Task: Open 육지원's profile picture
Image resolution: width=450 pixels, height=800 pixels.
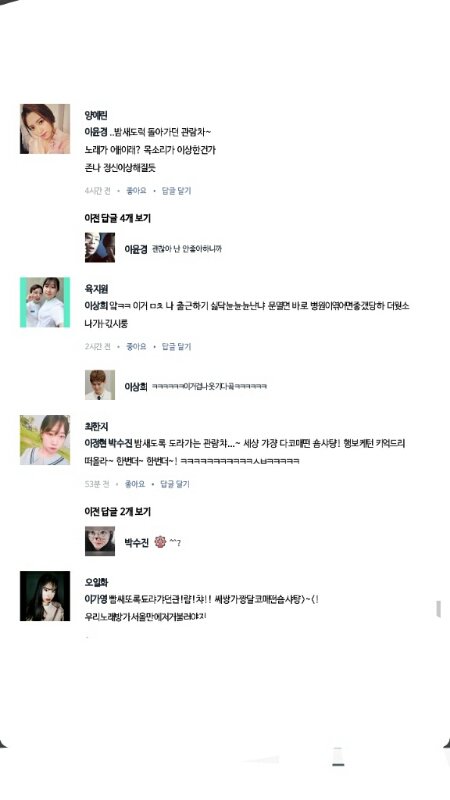Action: pos(45,302)
